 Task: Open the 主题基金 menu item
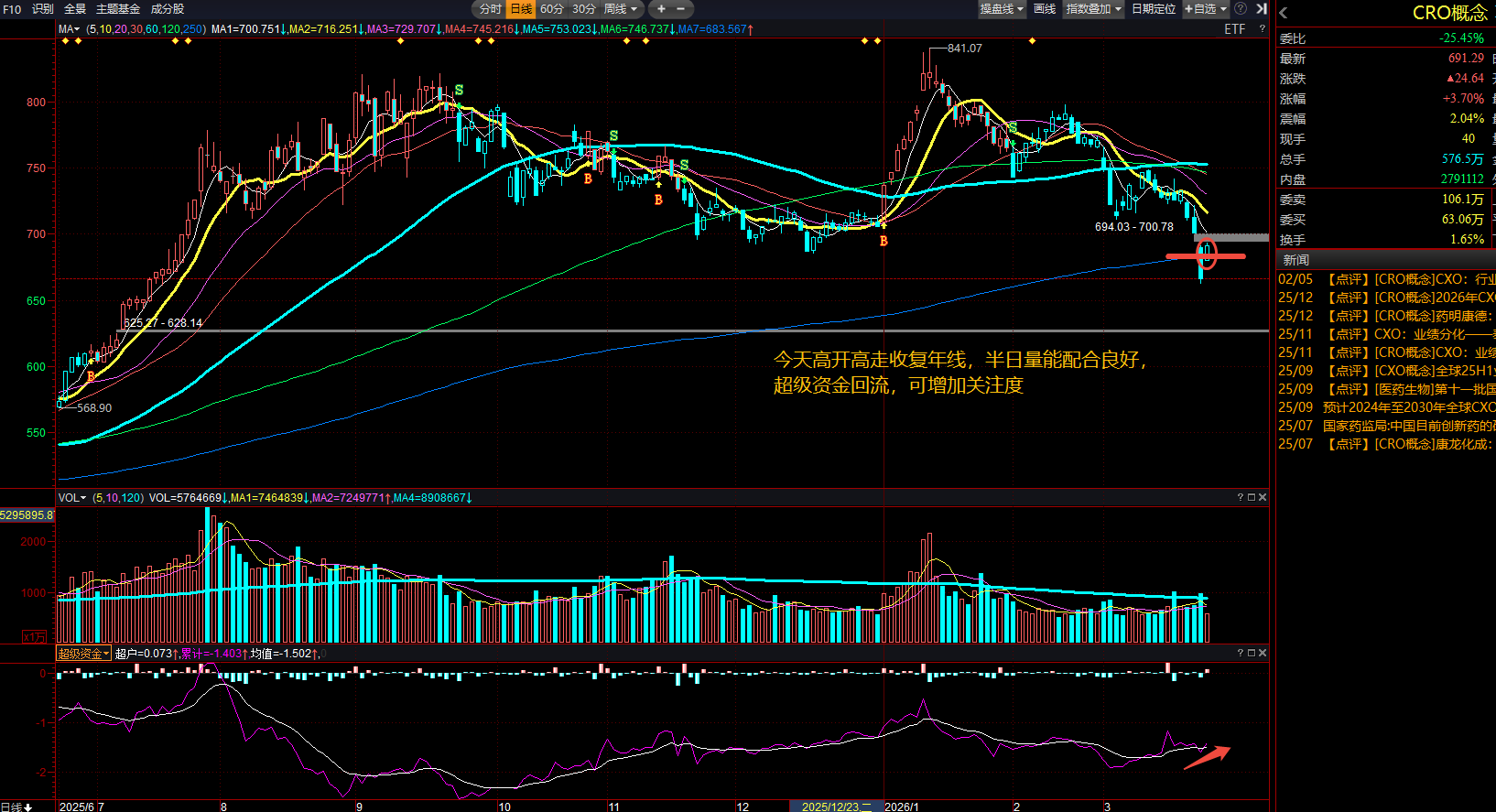118,9
